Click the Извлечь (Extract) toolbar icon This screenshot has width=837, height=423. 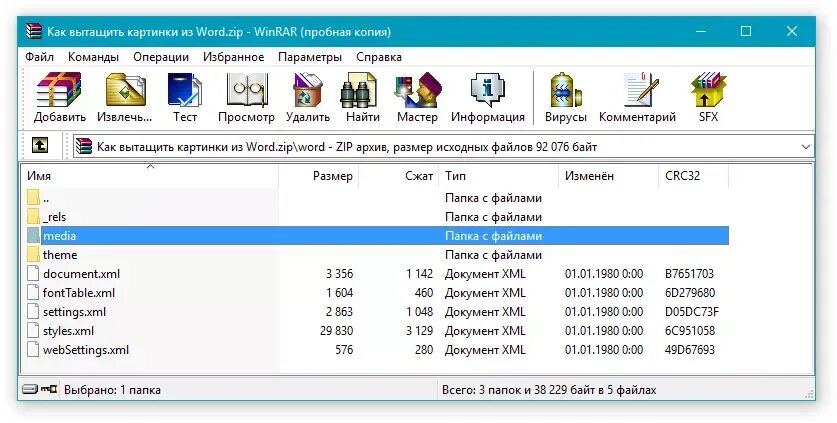(124, 98)
